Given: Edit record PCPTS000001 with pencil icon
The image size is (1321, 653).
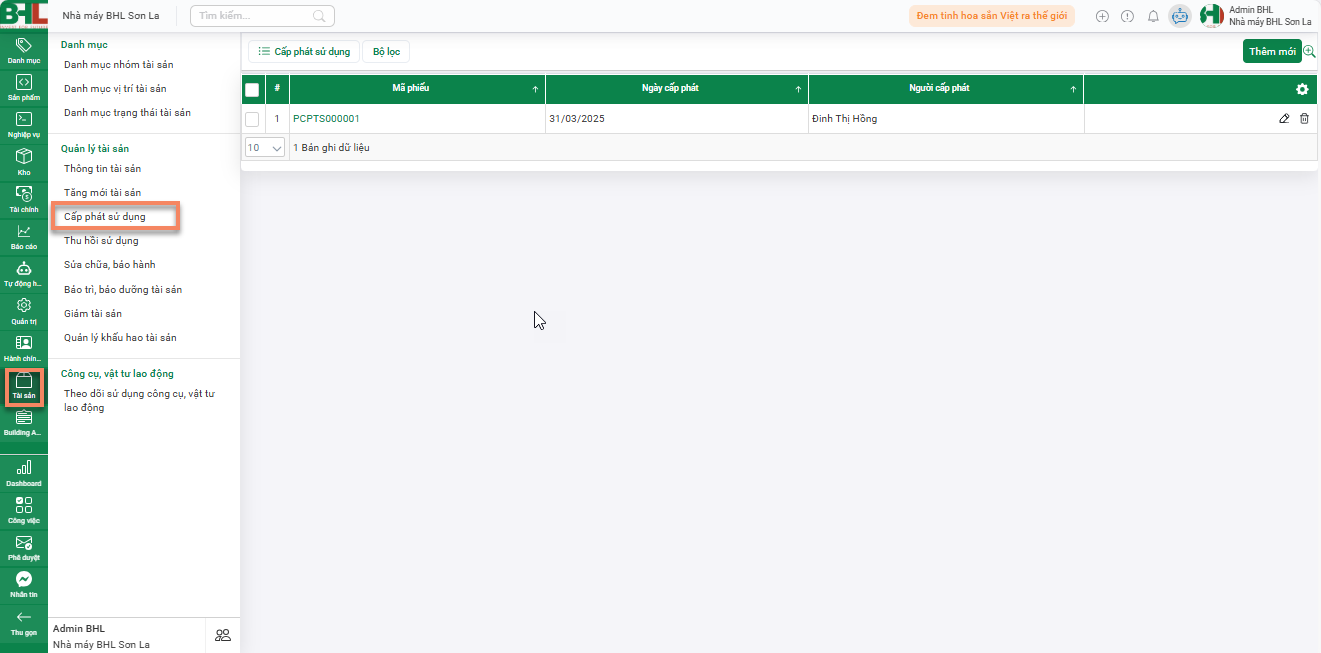Looking at the screenshot, I should [1284, 119].
